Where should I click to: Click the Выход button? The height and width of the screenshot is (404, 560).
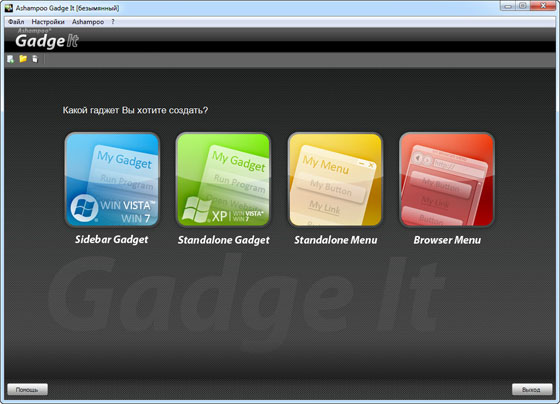point(532,389)
